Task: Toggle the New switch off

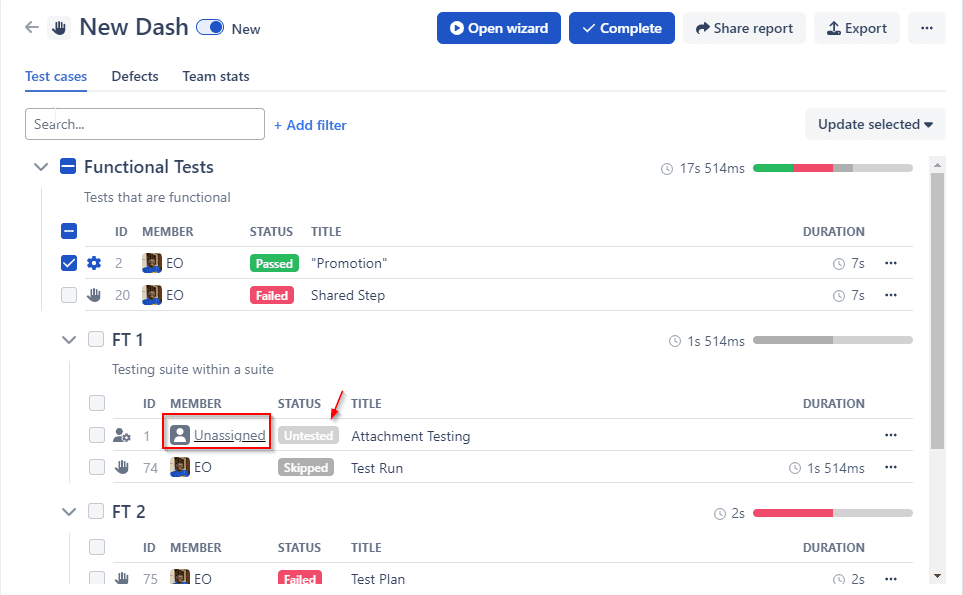Action: 210,28
